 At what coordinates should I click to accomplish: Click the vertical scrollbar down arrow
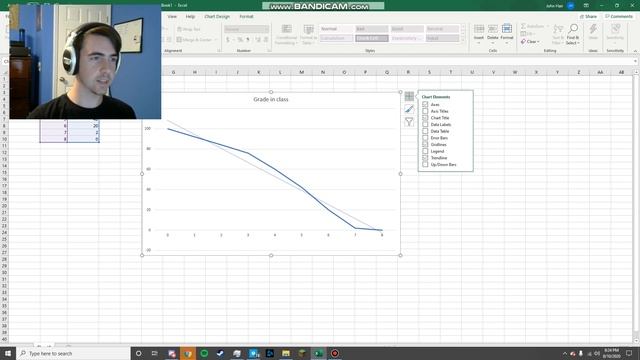point(636,341)
